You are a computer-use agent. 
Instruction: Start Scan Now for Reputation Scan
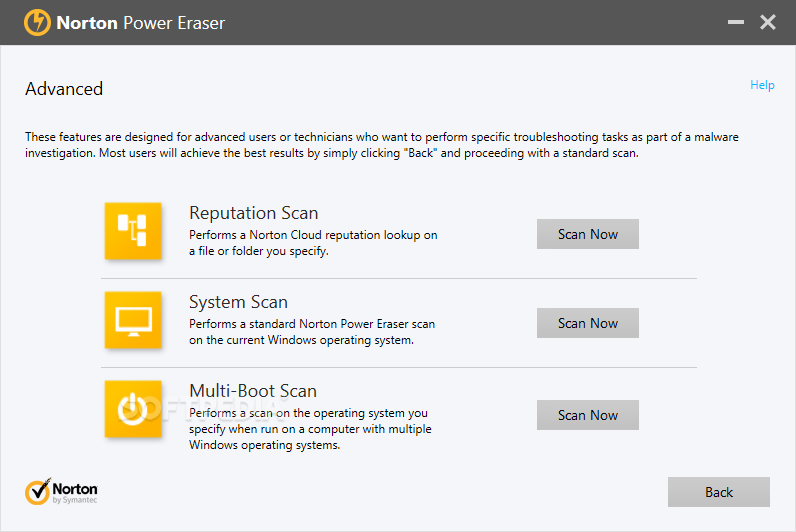588,234
